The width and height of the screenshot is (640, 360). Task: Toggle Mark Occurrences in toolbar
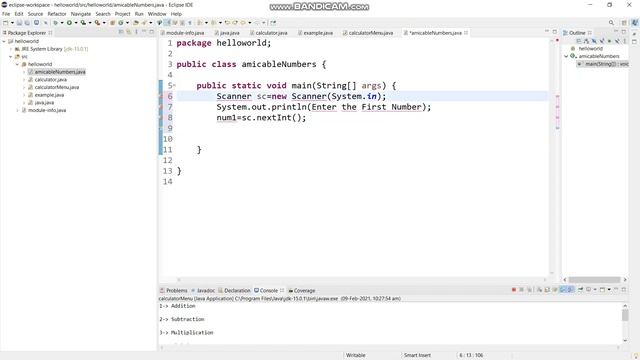pyautogui.click(x=167, y=23)
